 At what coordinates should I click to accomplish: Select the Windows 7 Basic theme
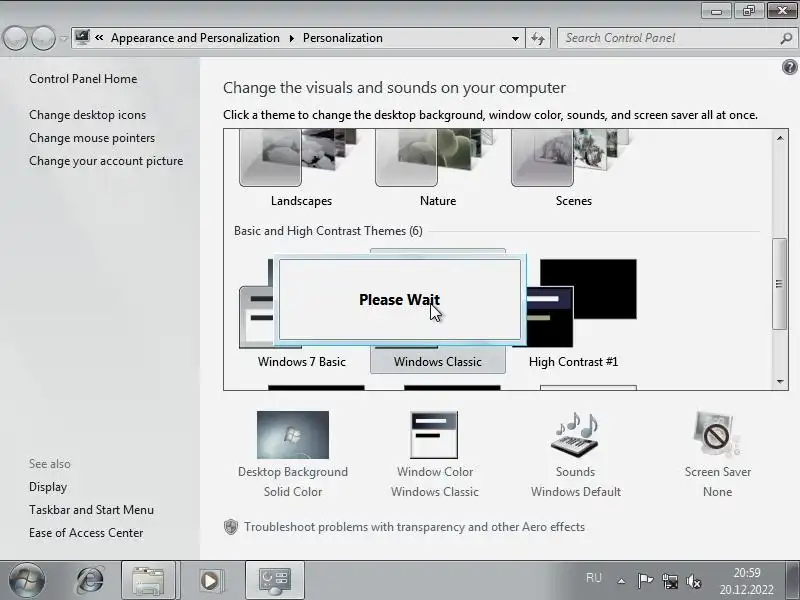[x=302, y=362]
